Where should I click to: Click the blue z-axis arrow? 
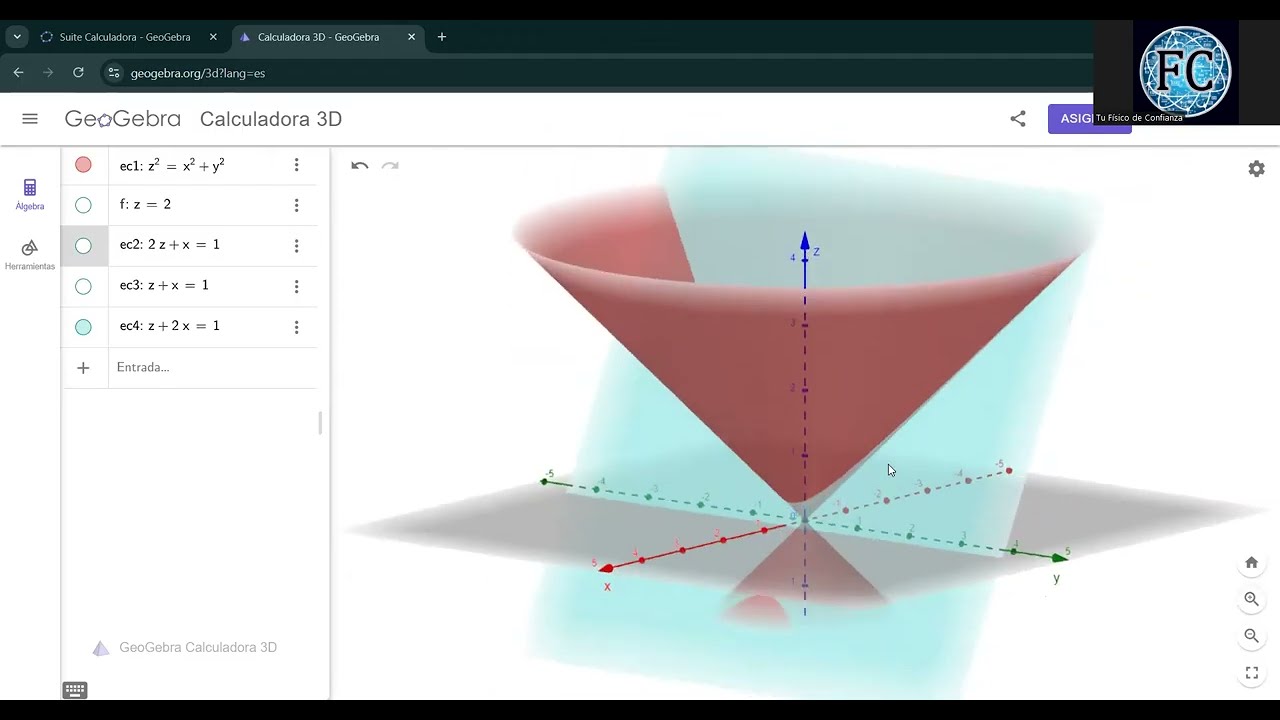tap(804, 241)
